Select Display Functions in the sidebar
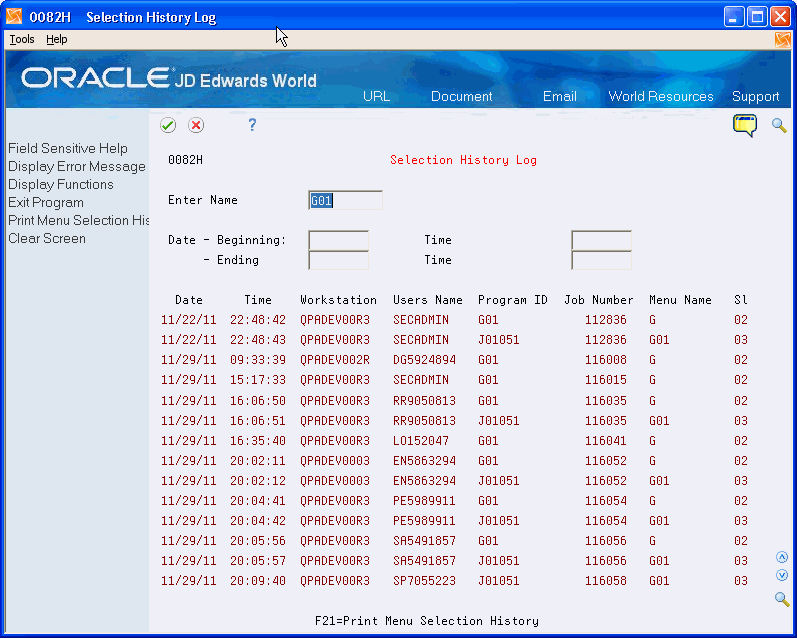The image size is (797, 638). (60, 185)
